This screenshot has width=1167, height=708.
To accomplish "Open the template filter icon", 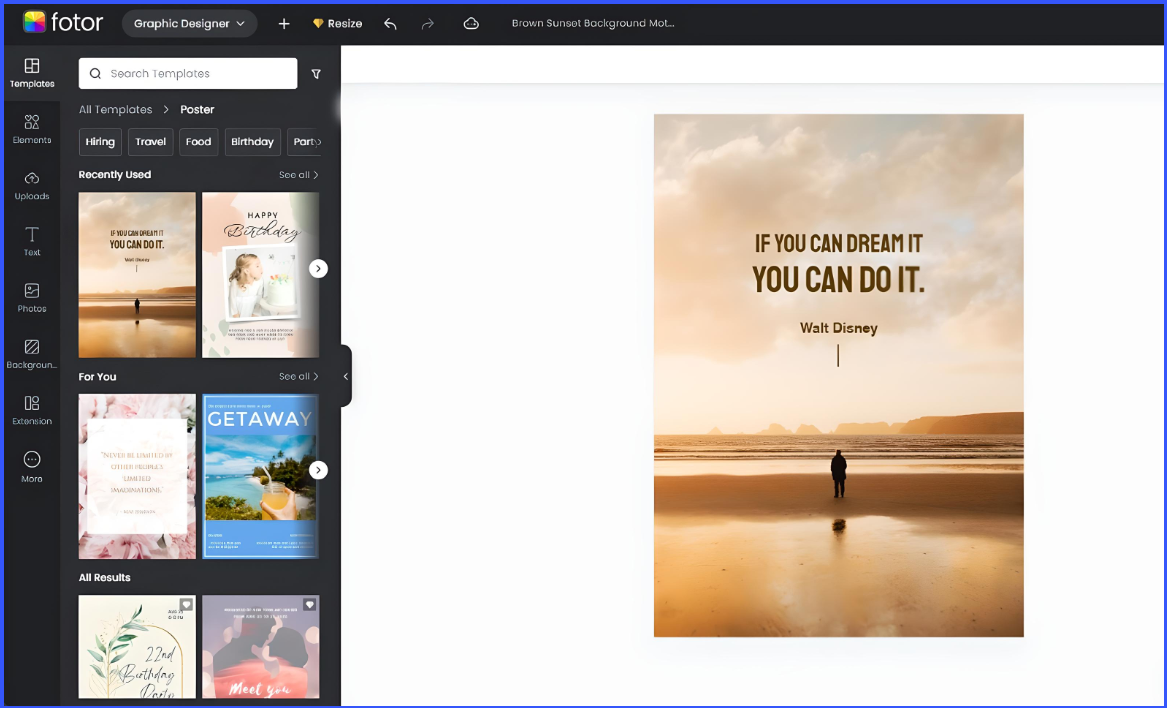I will 316,74.
